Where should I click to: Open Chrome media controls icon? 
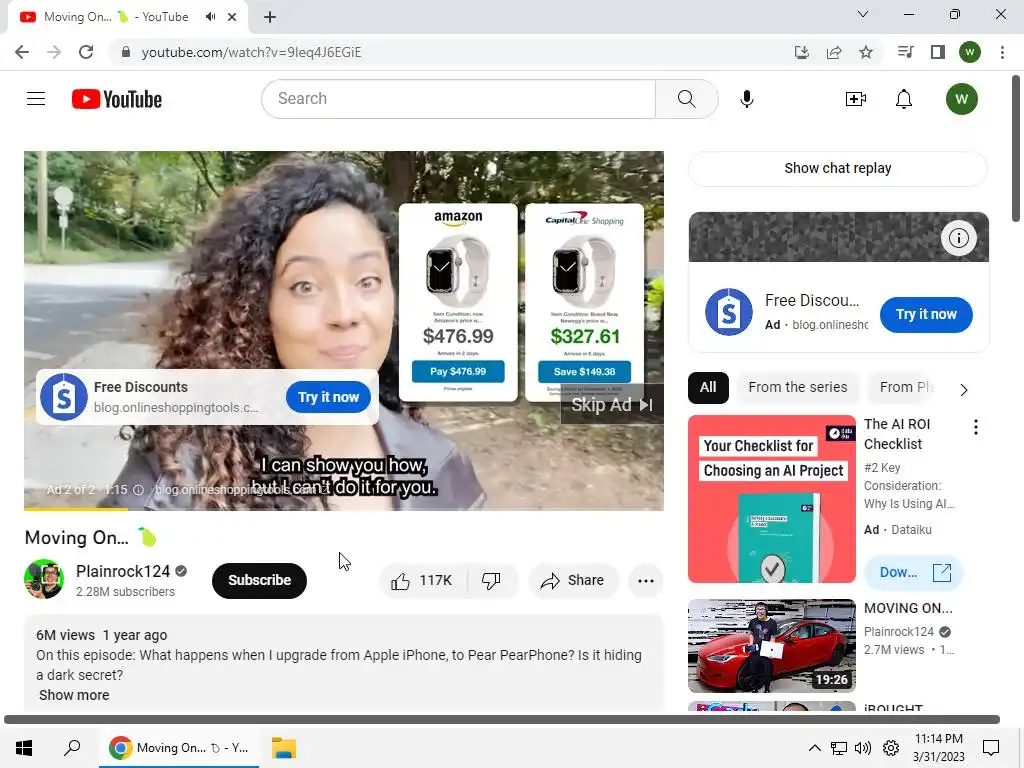click(x=905, y=52)
